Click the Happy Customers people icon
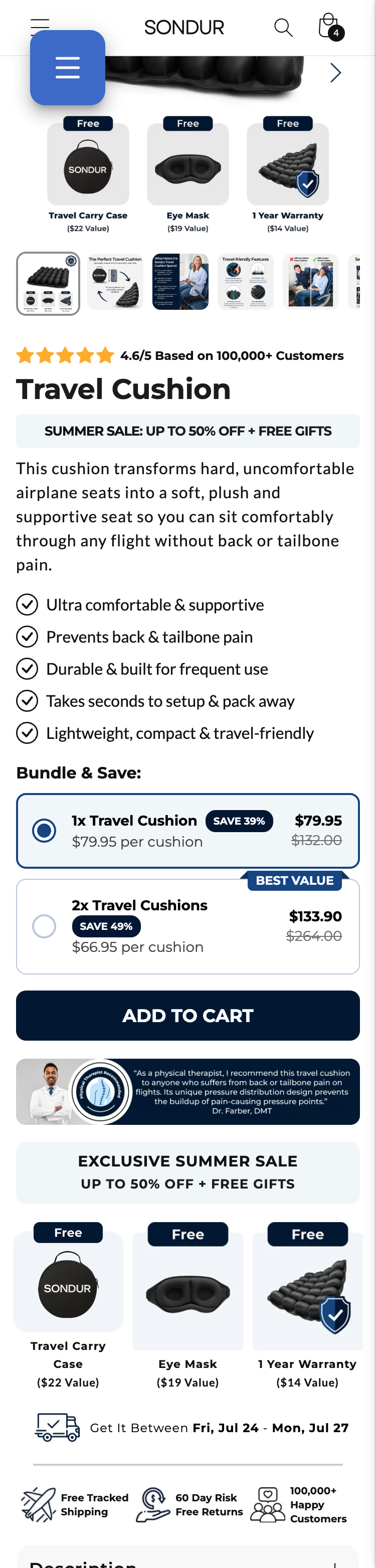Image resolution: width=376 pixels, height=1568 pixels. tap(268, 1504)
